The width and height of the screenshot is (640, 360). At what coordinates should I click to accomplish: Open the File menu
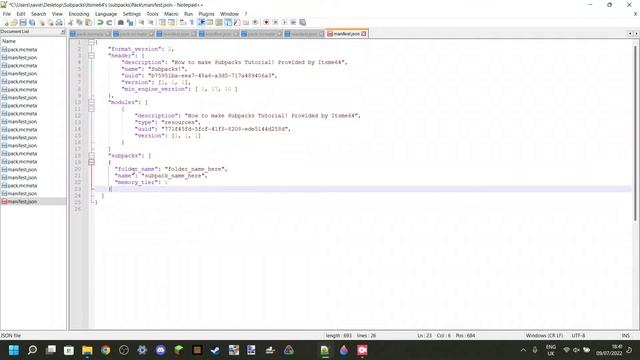7,14
